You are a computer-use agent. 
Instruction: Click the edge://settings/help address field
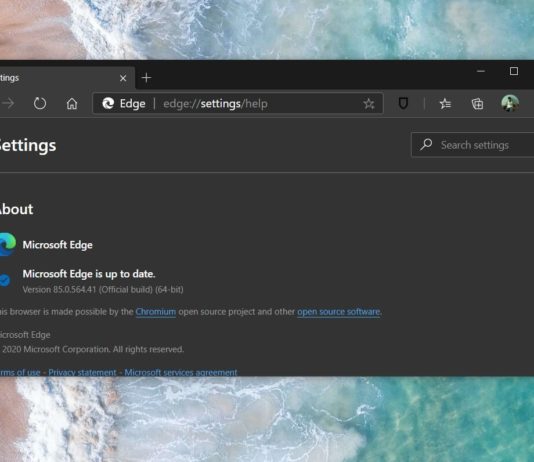pos(238,103)
